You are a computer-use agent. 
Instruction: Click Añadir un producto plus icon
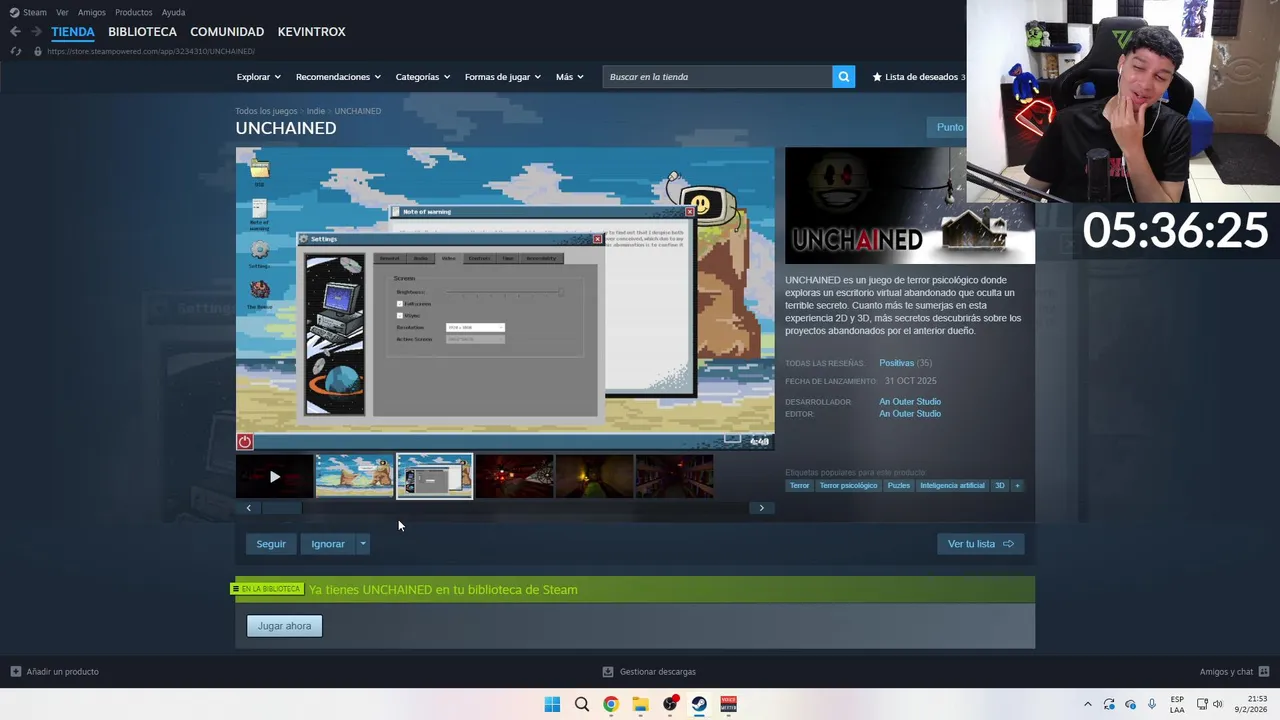pyautogui.click(x=15, y=672)
